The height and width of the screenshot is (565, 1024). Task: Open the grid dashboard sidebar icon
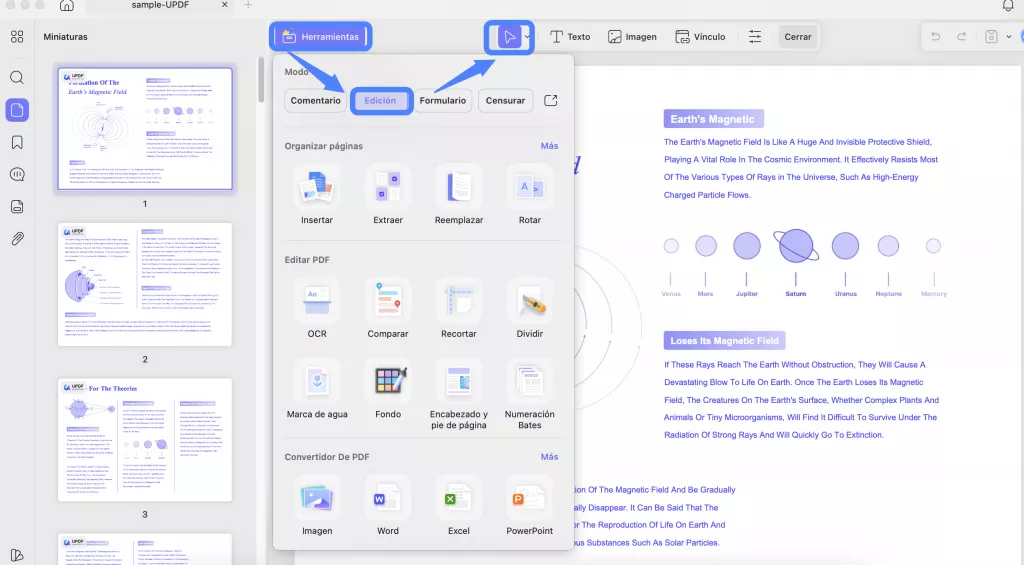pos(17,37)
